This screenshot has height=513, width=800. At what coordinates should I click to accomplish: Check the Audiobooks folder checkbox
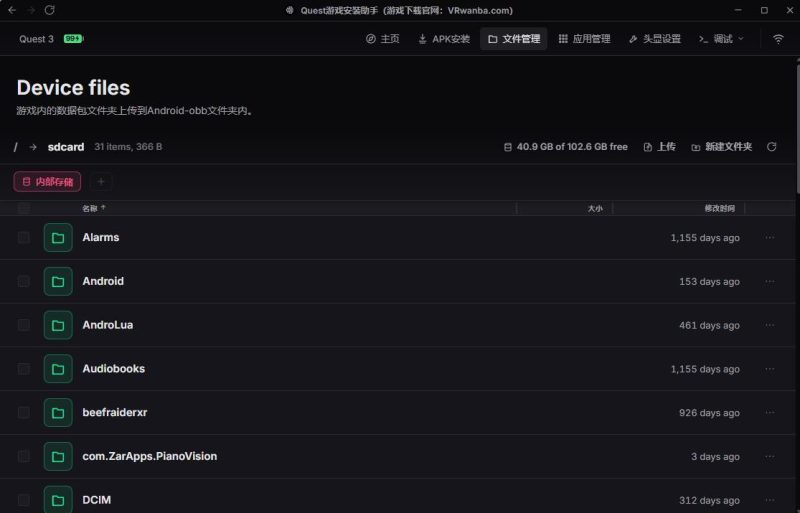(23, 369)
